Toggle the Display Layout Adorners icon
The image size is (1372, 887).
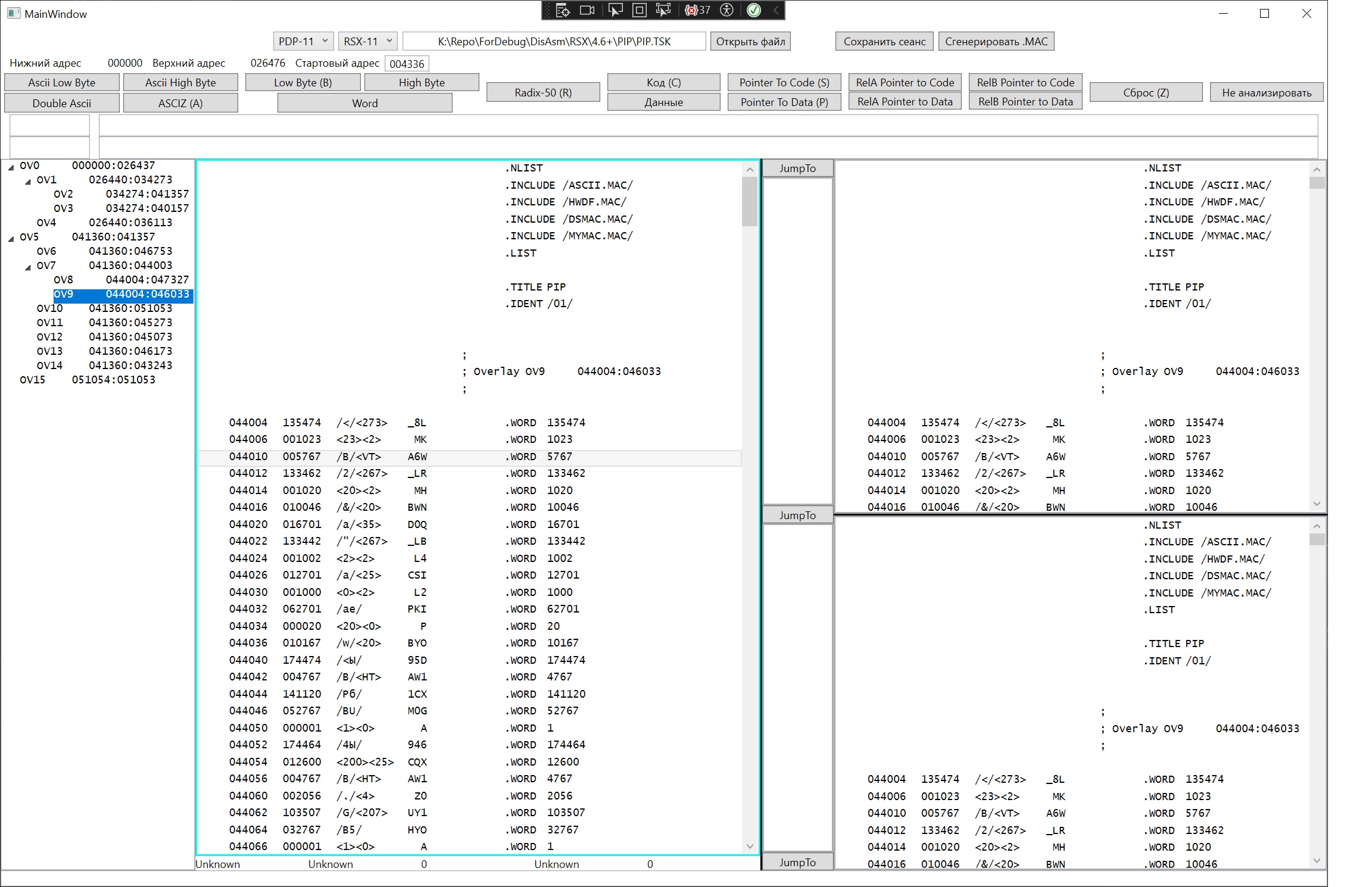coord(639,10)
